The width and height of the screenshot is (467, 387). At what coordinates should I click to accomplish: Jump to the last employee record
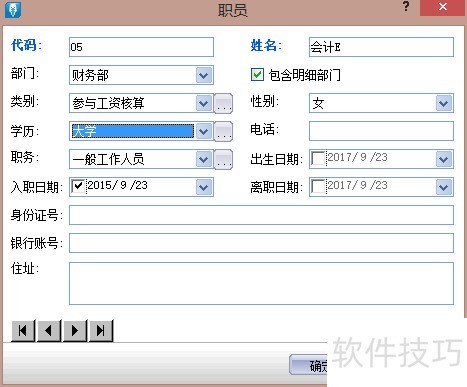click(101, 330)
